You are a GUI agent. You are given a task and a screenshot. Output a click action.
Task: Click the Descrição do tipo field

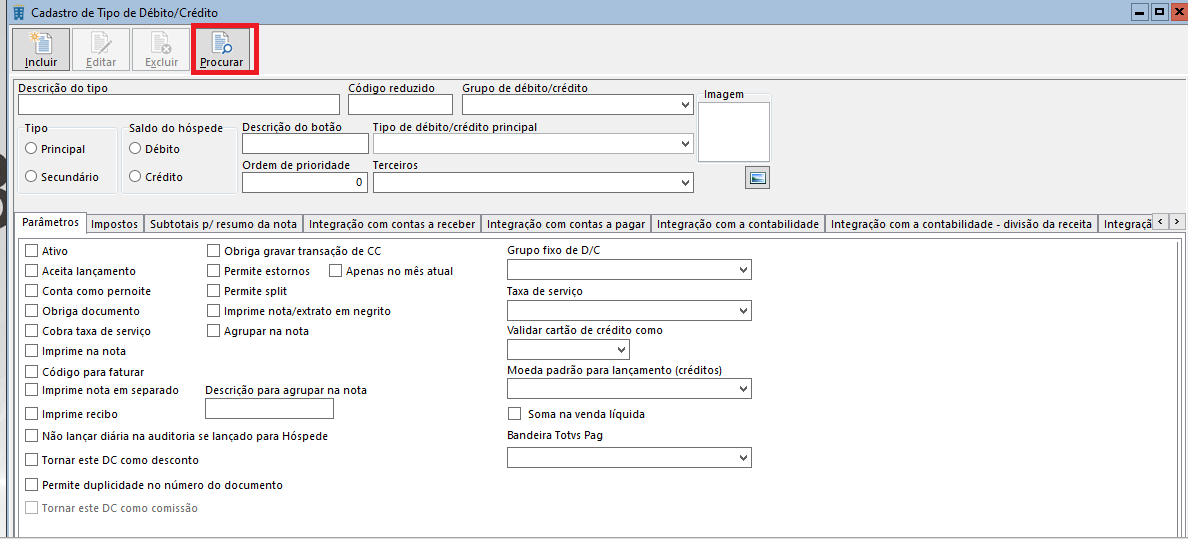(x=179, y=105)
